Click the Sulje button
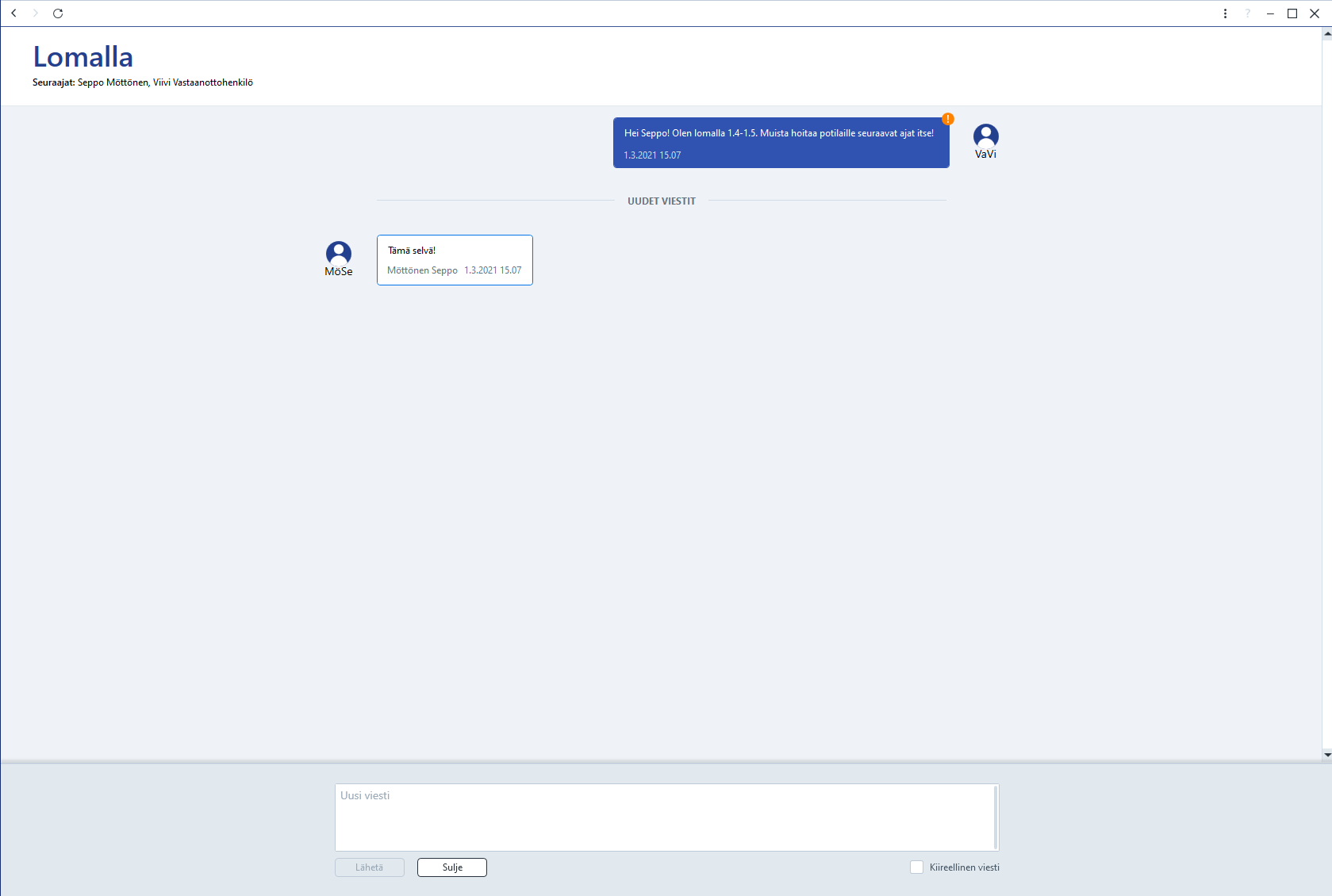1332x896 pixels. pyautogui.click(x=452, y=867)
